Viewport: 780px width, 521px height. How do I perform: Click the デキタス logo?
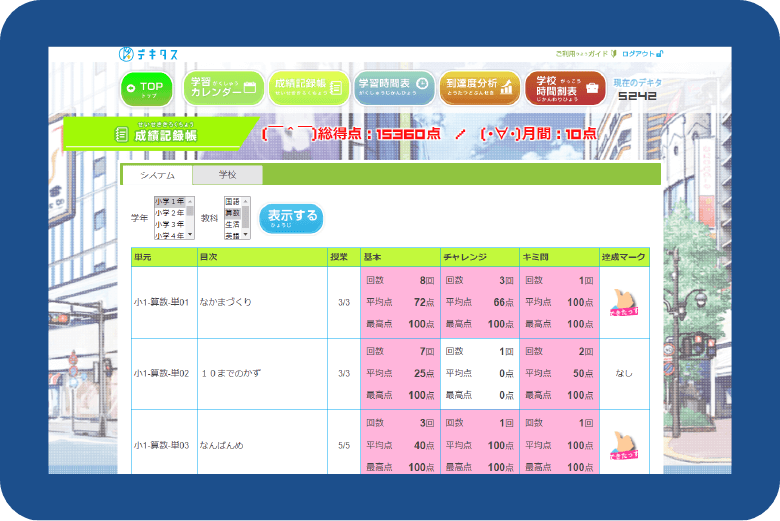148,53
